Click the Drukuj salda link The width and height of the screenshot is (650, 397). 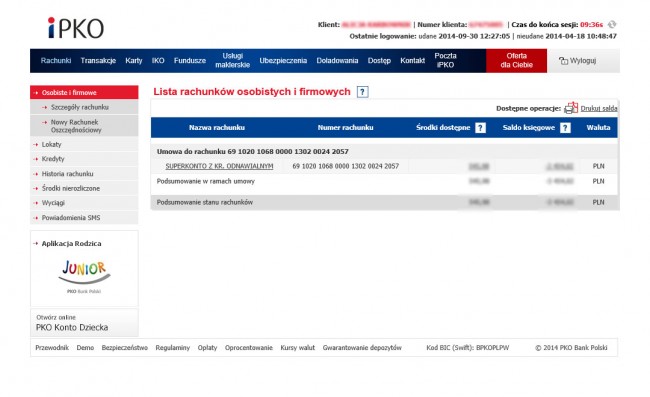coord(599,108)
